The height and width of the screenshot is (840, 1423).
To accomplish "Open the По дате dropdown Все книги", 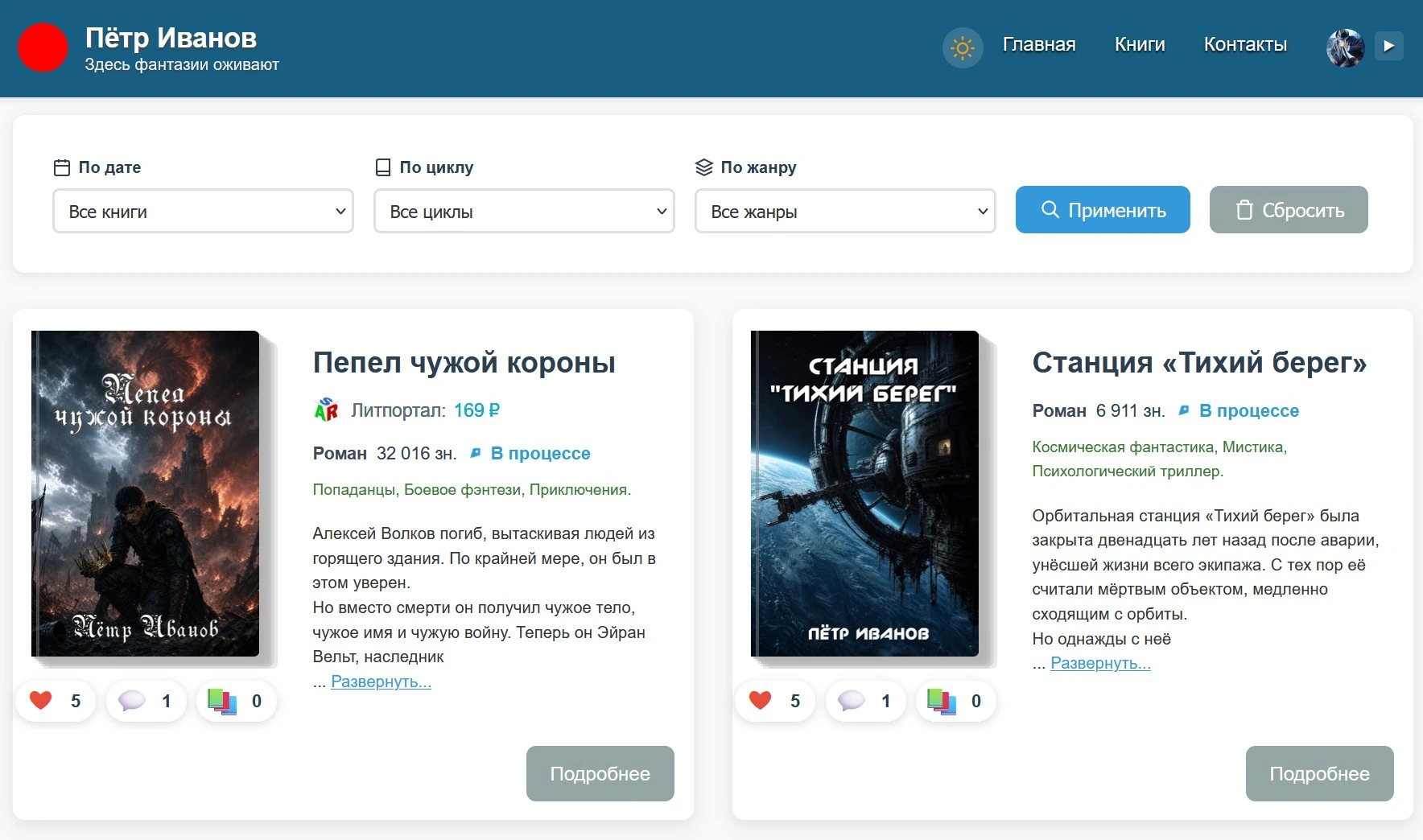I will [x=203, y=211].
